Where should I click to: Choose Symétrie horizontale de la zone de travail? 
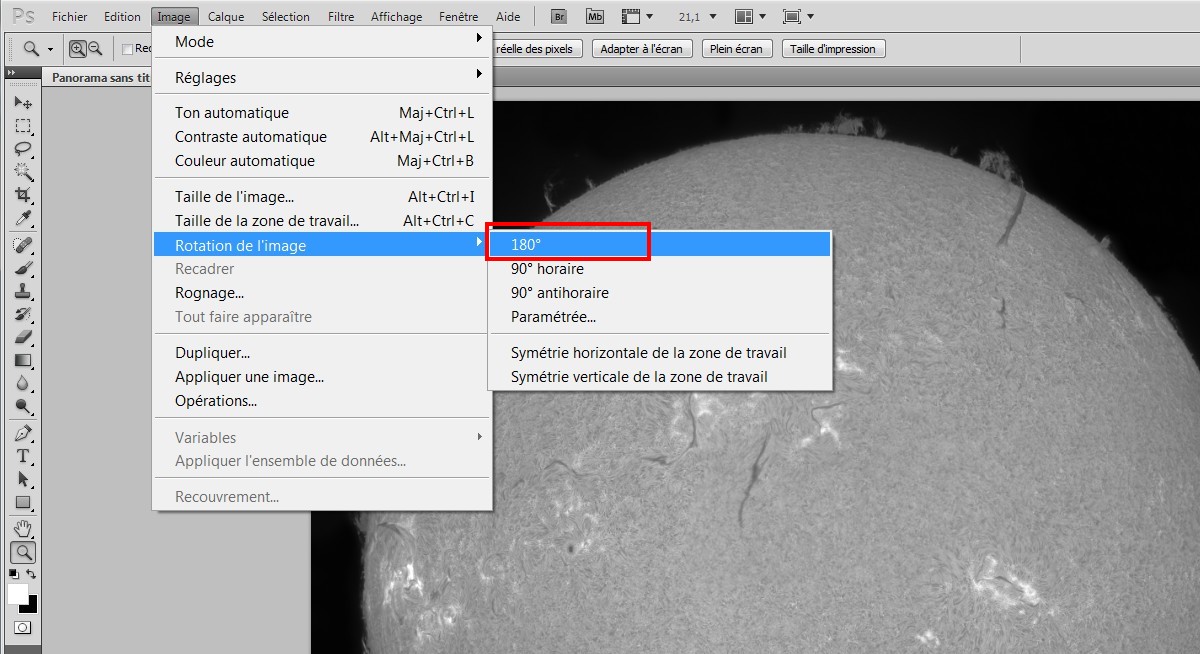[x=660, y=352]
